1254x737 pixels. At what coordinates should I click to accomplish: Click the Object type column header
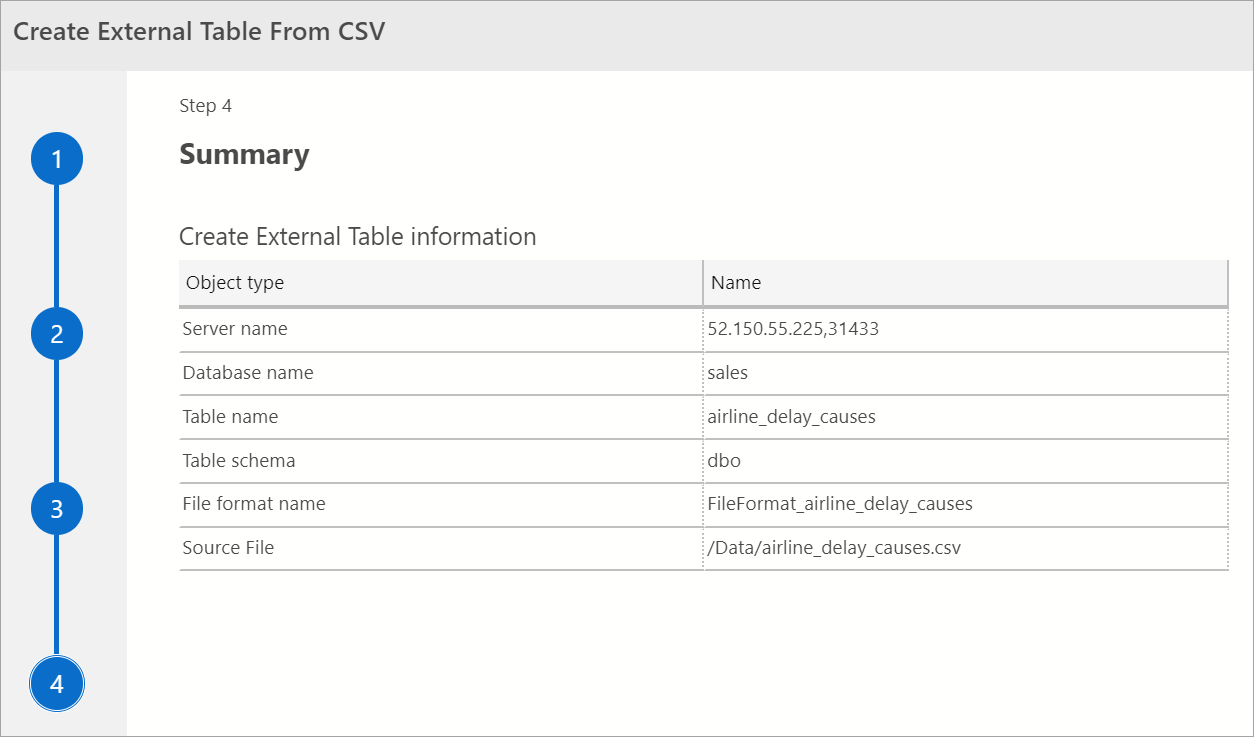point(235,283)
